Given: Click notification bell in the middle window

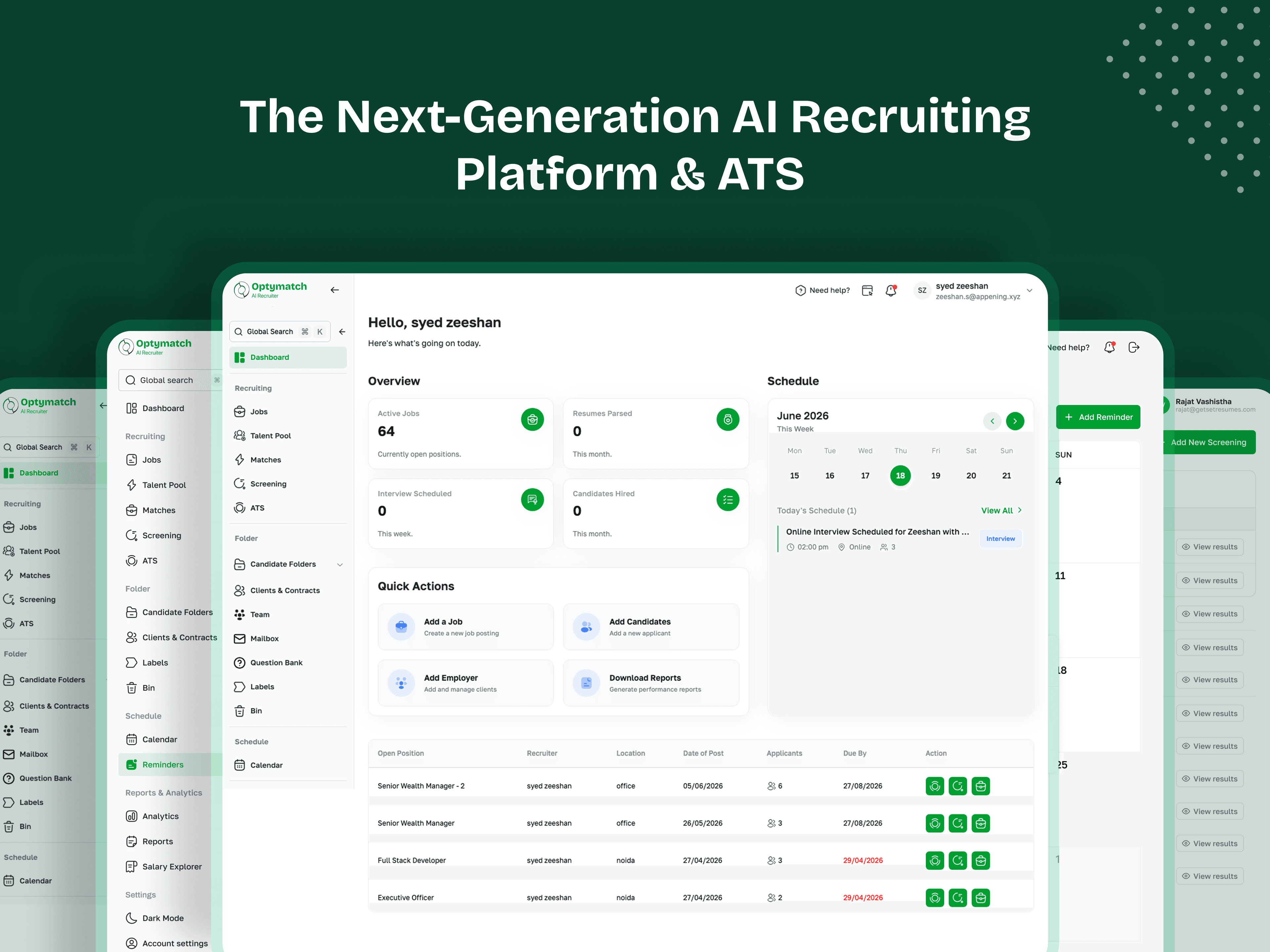Looking at the screenshot, I should tap(1110, 347).
